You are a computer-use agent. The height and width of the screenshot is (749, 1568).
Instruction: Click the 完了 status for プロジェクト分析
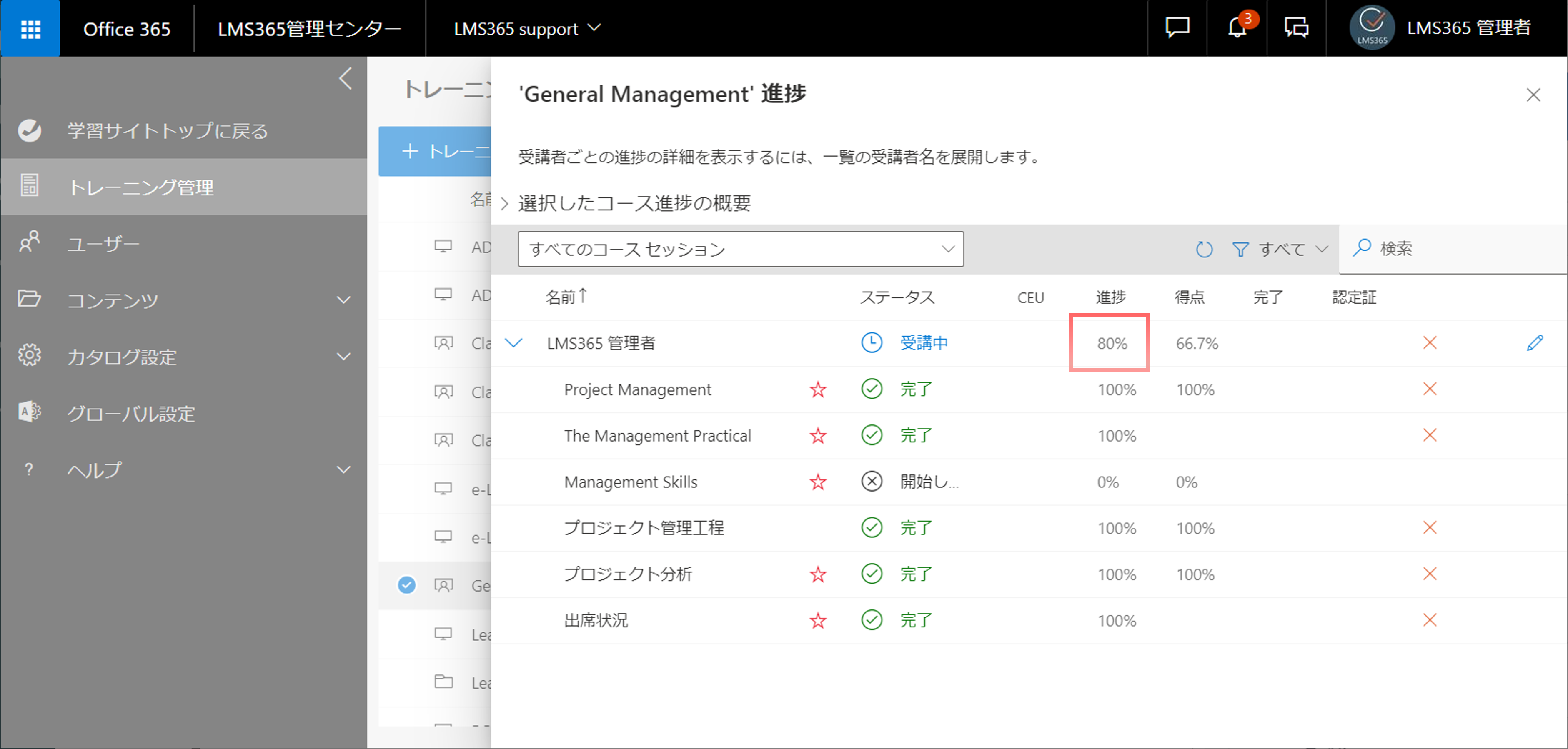pos(916,574)
